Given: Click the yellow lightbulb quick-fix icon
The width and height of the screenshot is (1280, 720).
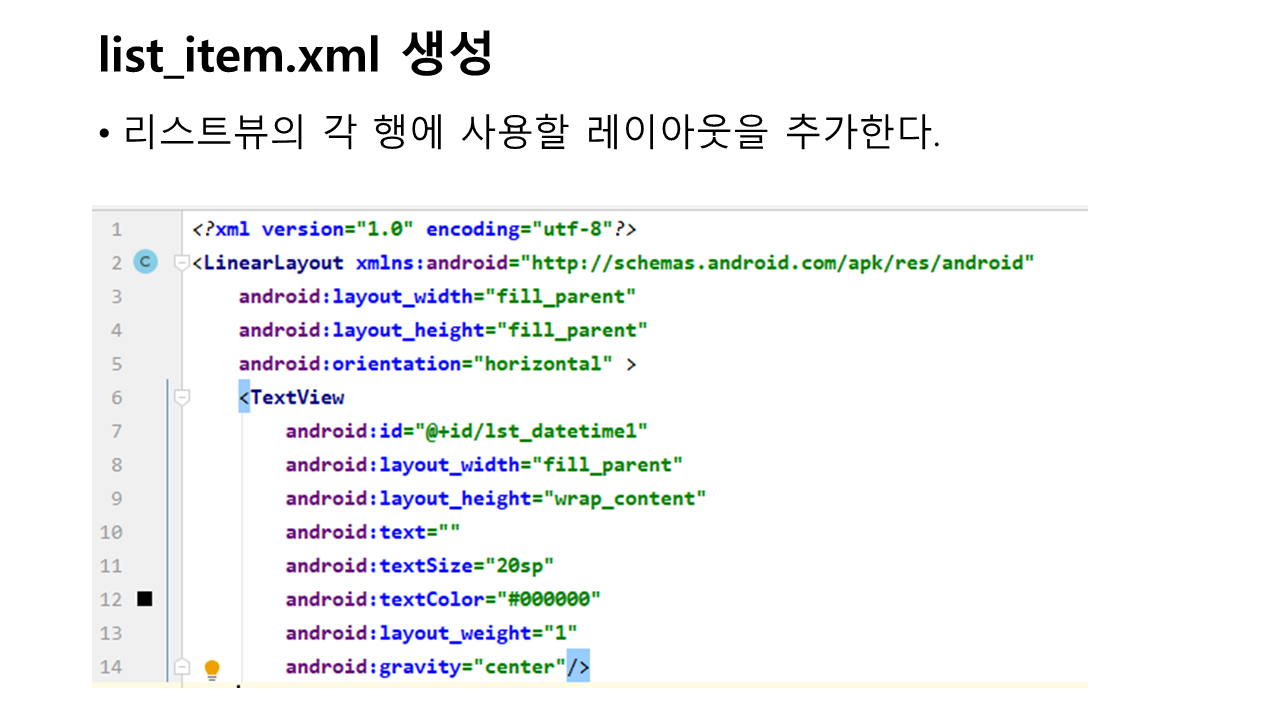Looking at the screenshot, I should click(212, 668).
